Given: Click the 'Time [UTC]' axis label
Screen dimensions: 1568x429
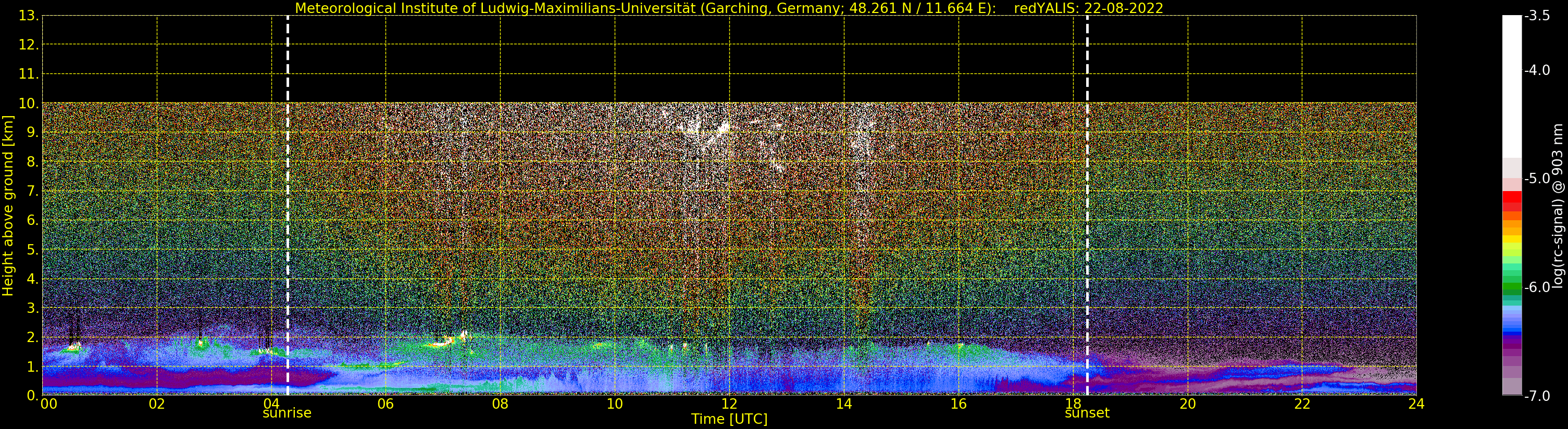Looking at the screenshot, I should click(729, 419).
